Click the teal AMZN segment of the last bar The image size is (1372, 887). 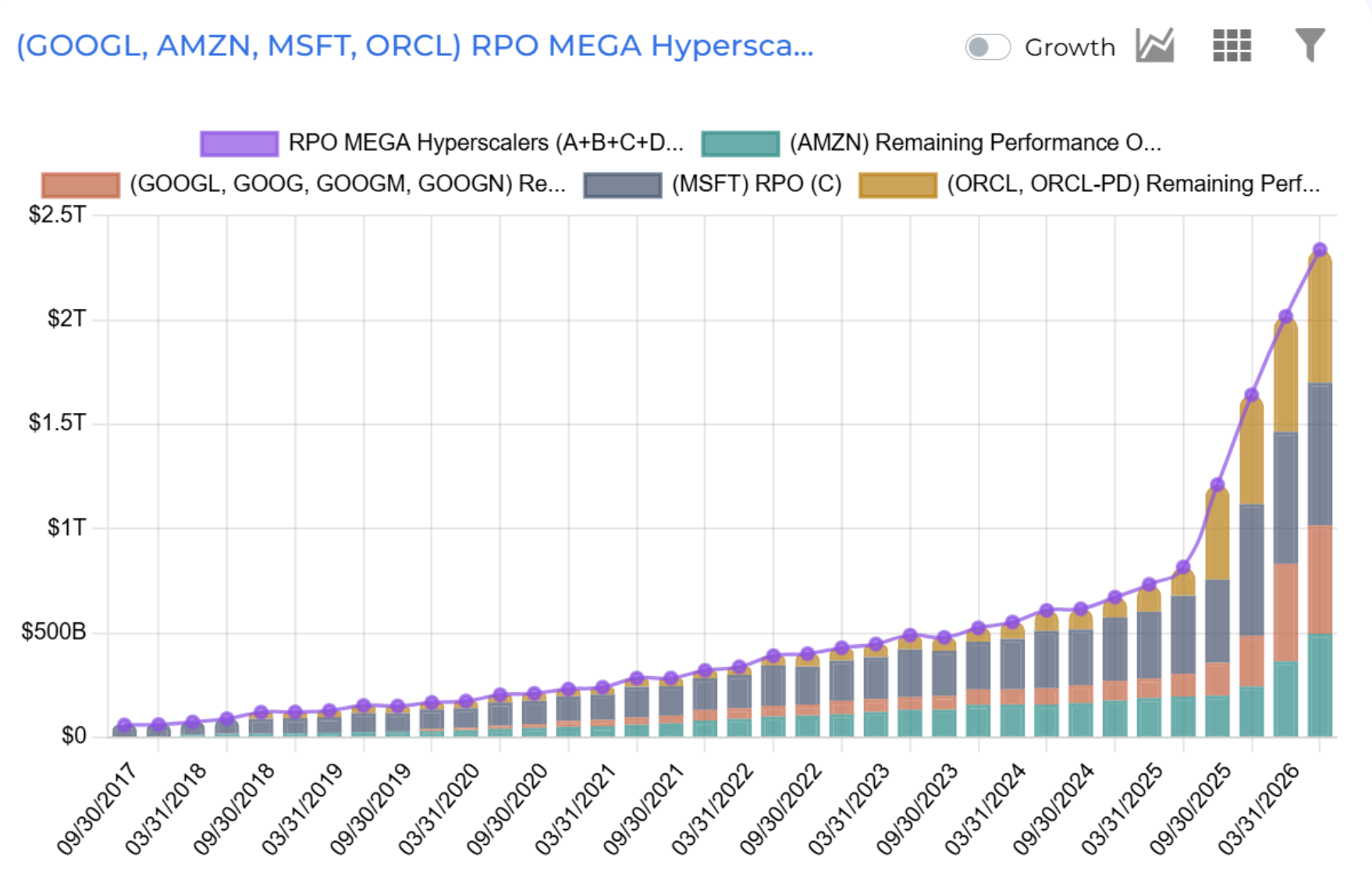click(1320, 686)
